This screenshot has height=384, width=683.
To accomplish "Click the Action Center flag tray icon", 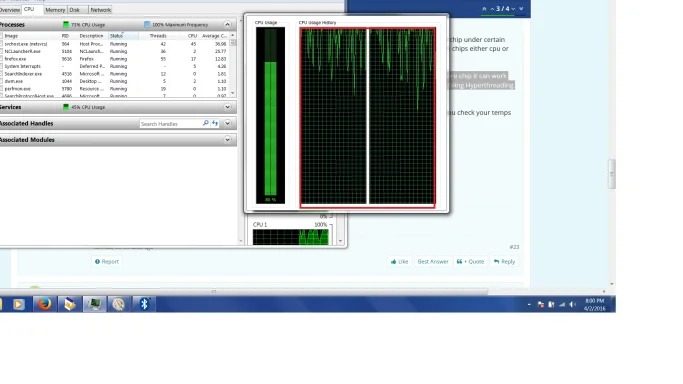I will point(541,305).
